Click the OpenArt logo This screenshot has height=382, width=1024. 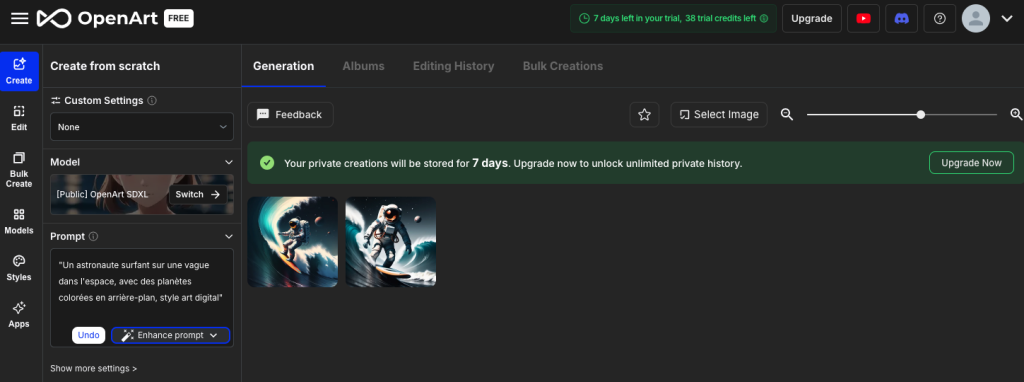click(98, 18)
